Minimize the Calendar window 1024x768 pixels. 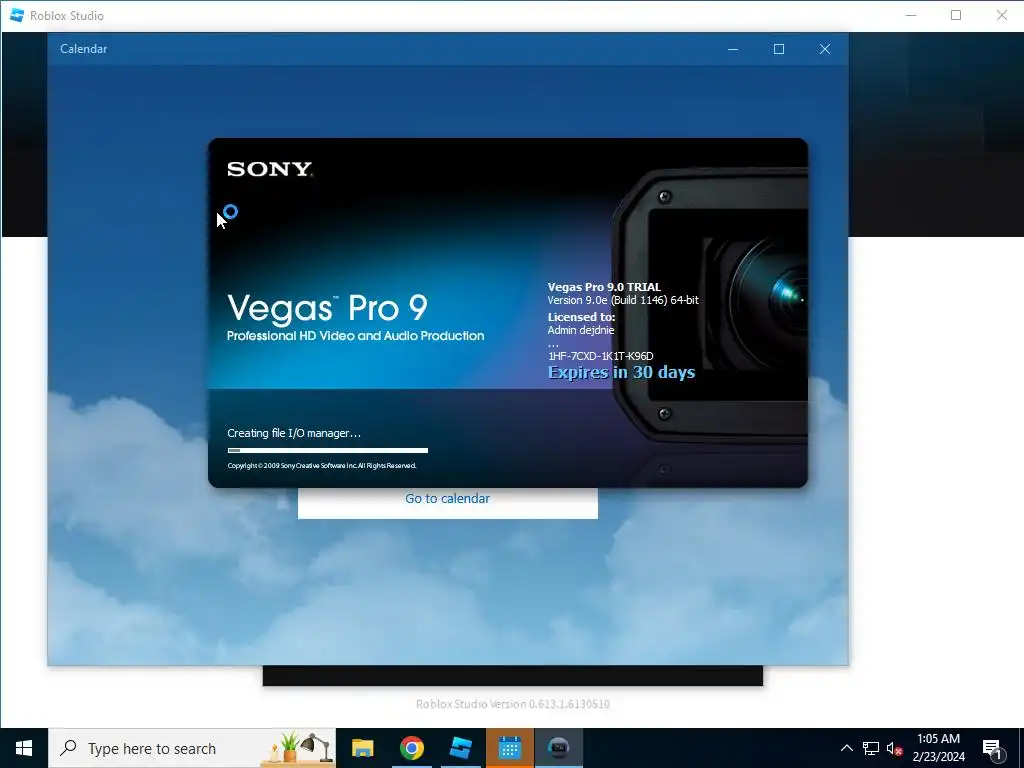733,49
